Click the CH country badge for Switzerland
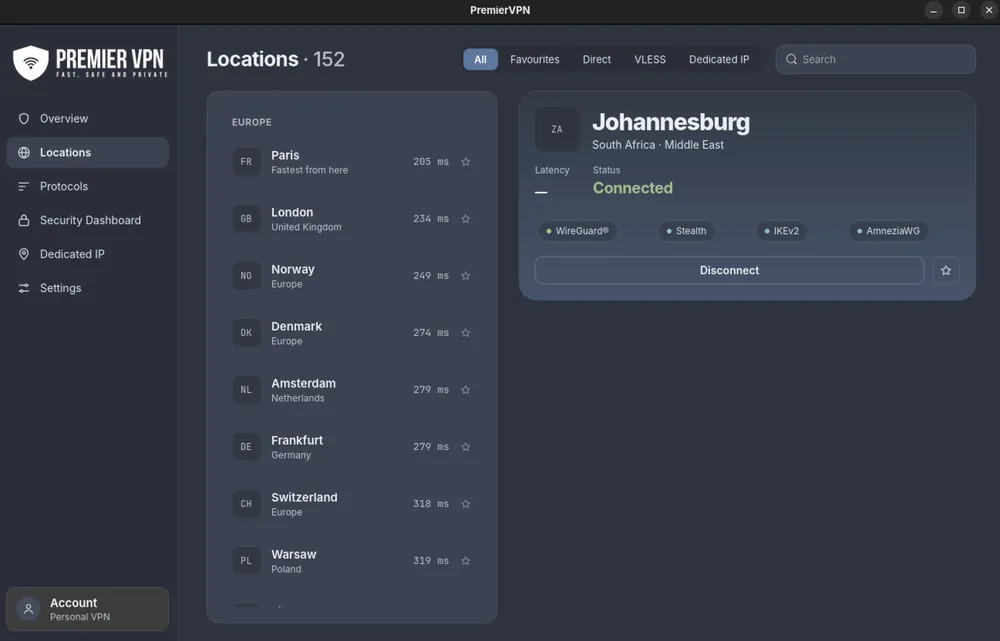Screen dimensions: 1000x641 [246, 504]
